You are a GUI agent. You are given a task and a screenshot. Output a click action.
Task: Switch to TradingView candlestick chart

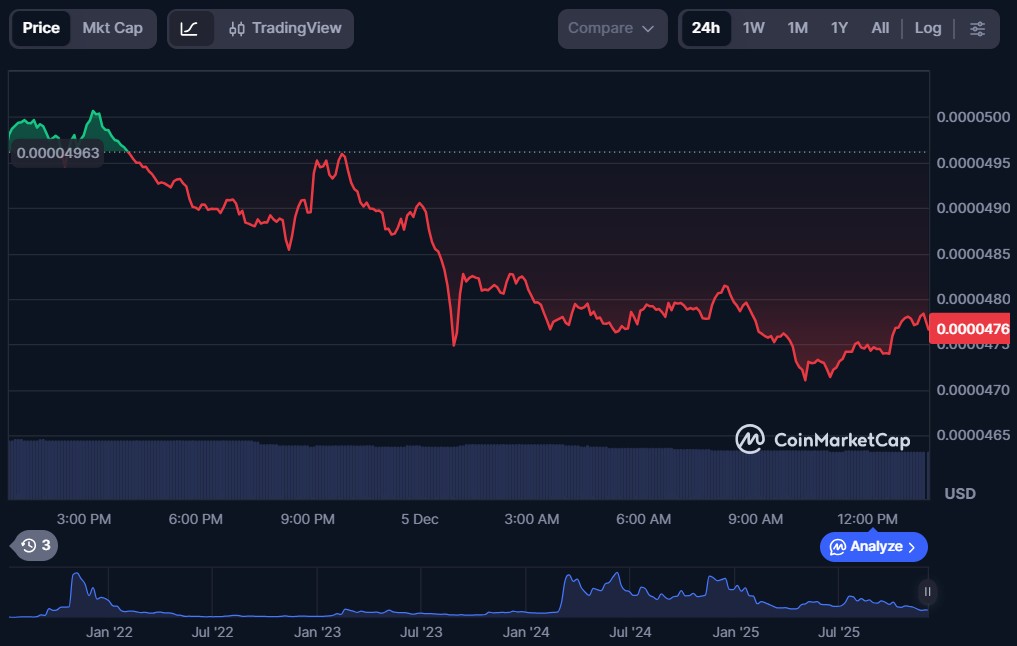[284, 28]
